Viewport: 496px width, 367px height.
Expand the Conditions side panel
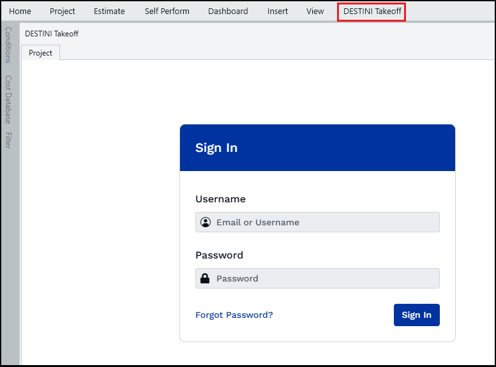pyautogui.click(x=8, y=45)
